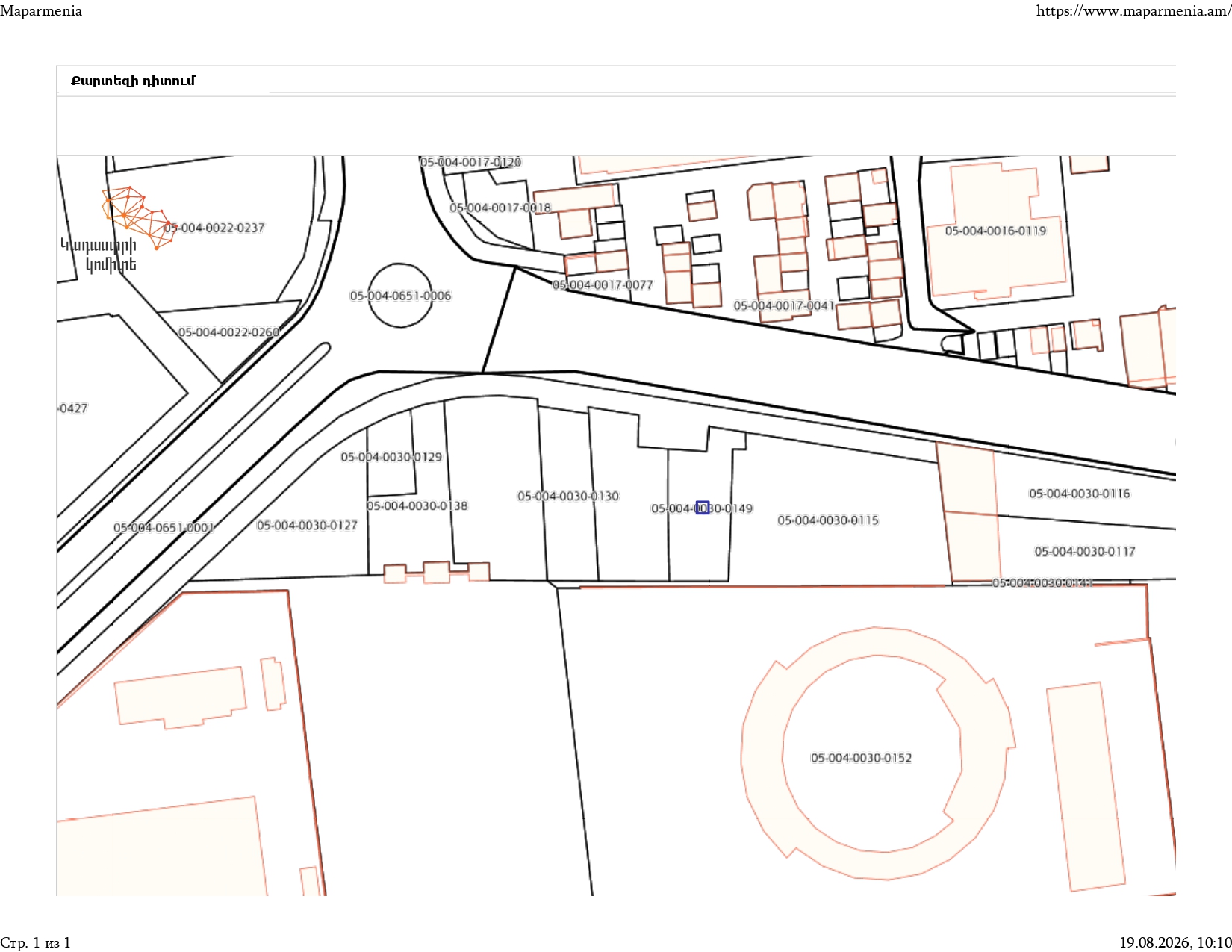Select parcel label 05-004-0651-0001
The image size is (1232, 952).
click(x=164, y=528)
